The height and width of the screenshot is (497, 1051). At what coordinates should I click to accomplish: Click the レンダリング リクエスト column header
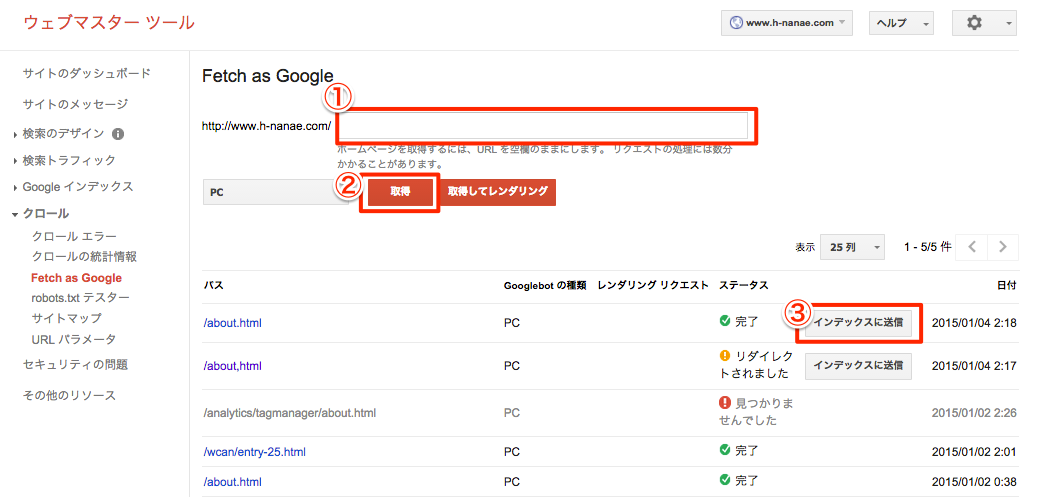tap(653, 286)
